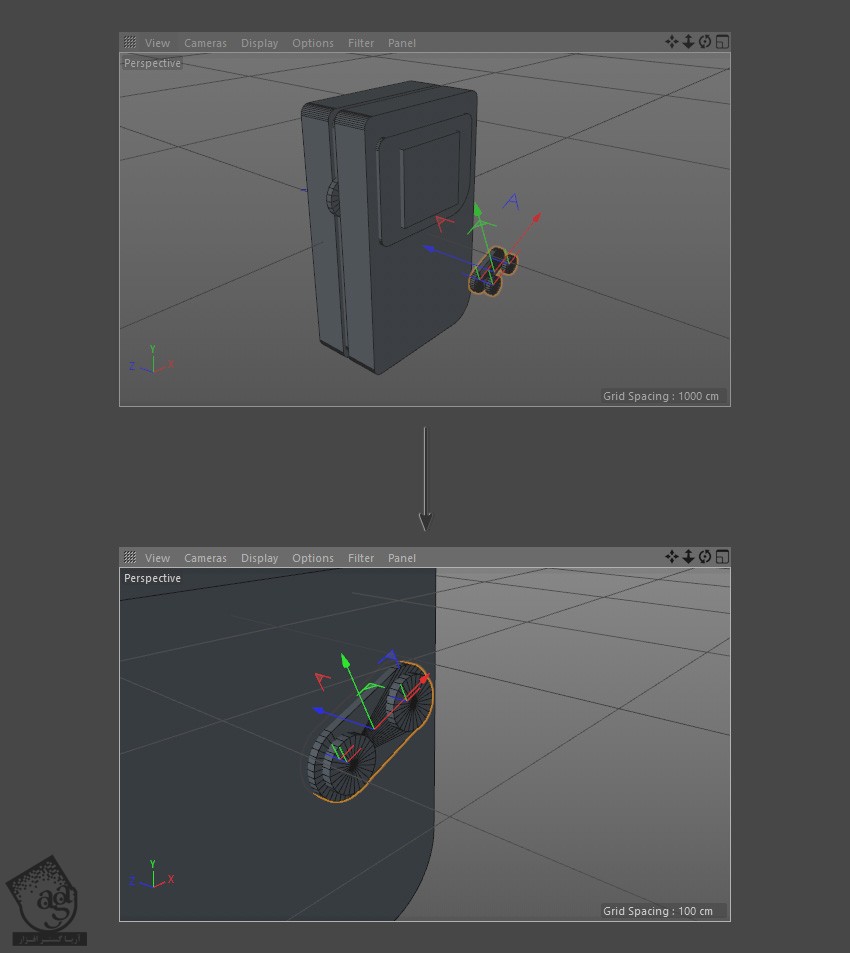
Task: Open the Filter menu in the bottom viewport
Action: coord(361,558)
